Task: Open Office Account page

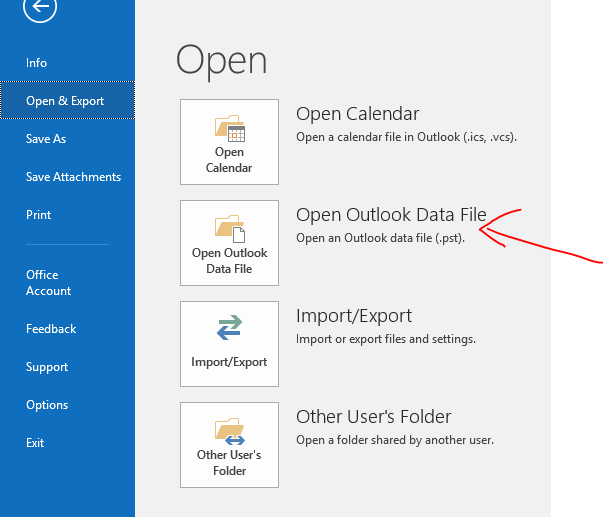Action: (x=48, y=283)
